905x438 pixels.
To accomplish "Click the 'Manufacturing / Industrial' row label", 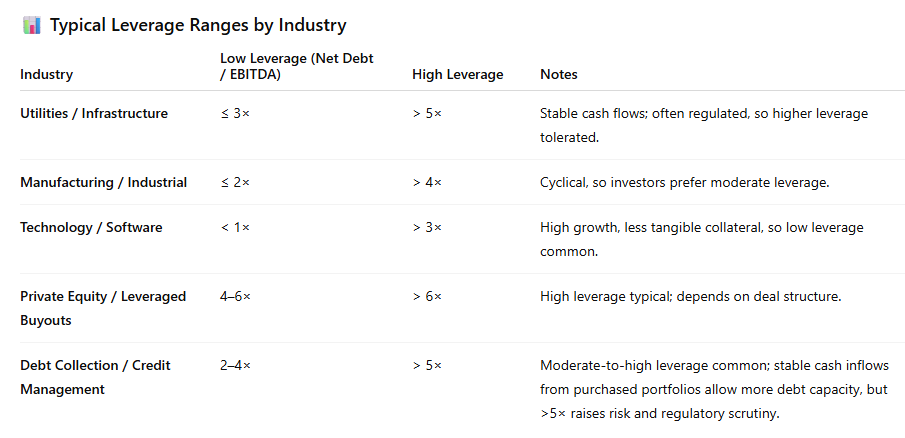I will 103,183.
